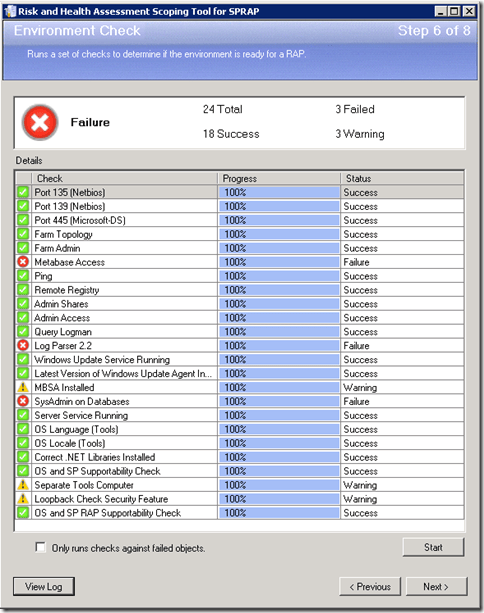Click the red failure icon for SysAdmin on Databases
484x613 pixels.
tap(23, 401)
